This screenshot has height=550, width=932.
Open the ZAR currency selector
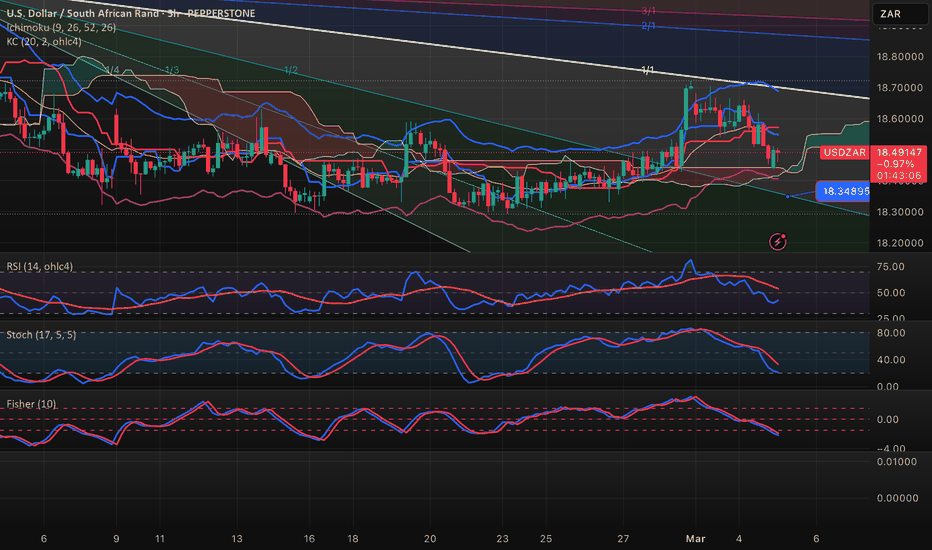(x=899, y=14)
